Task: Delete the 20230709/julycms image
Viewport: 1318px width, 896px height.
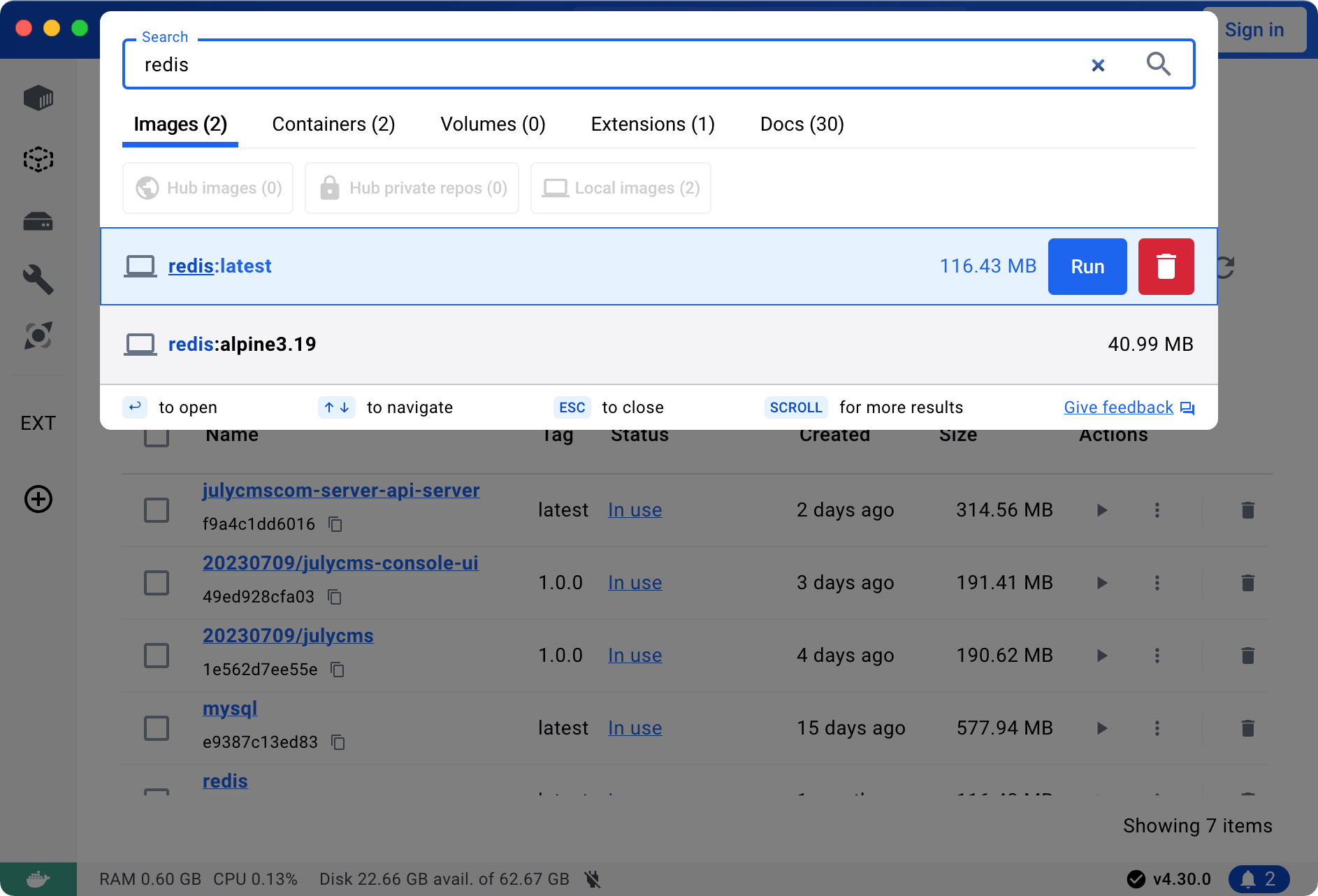Action: [x=1247, y=656]
